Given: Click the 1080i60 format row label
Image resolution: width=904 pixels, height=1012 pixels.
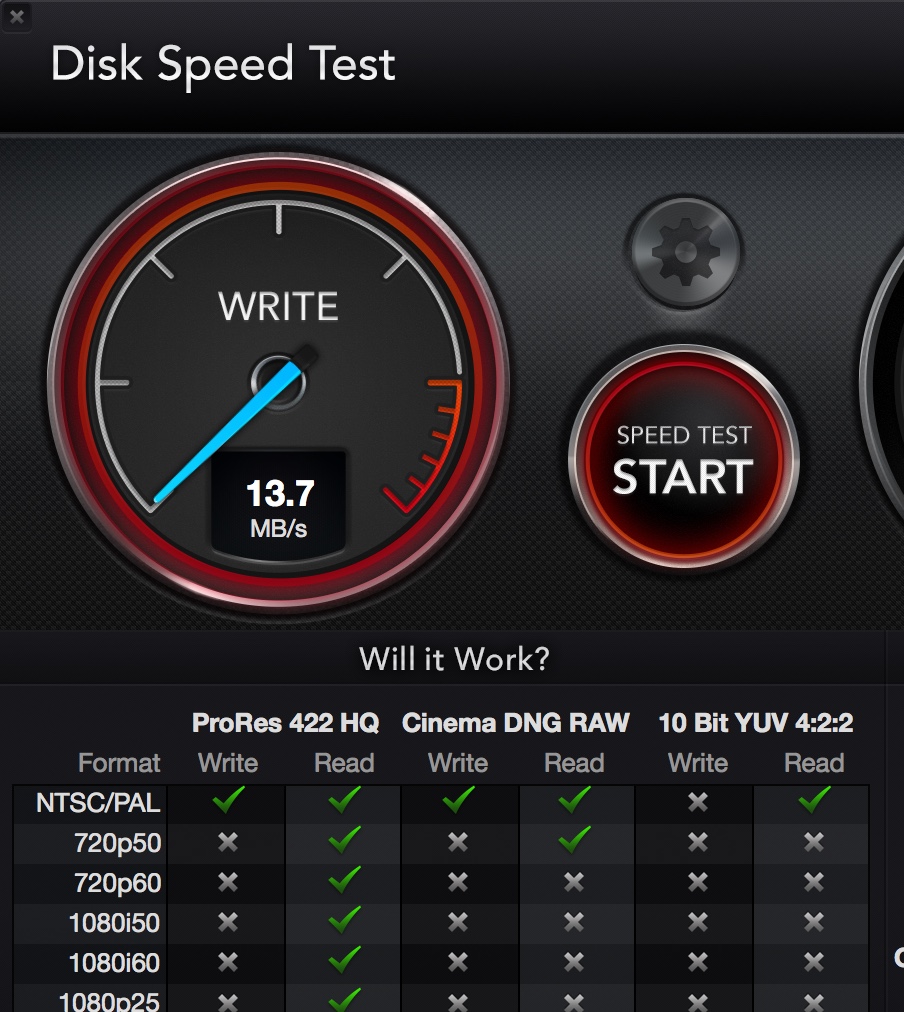Looking at the screenshot, I should click(114, 963).
